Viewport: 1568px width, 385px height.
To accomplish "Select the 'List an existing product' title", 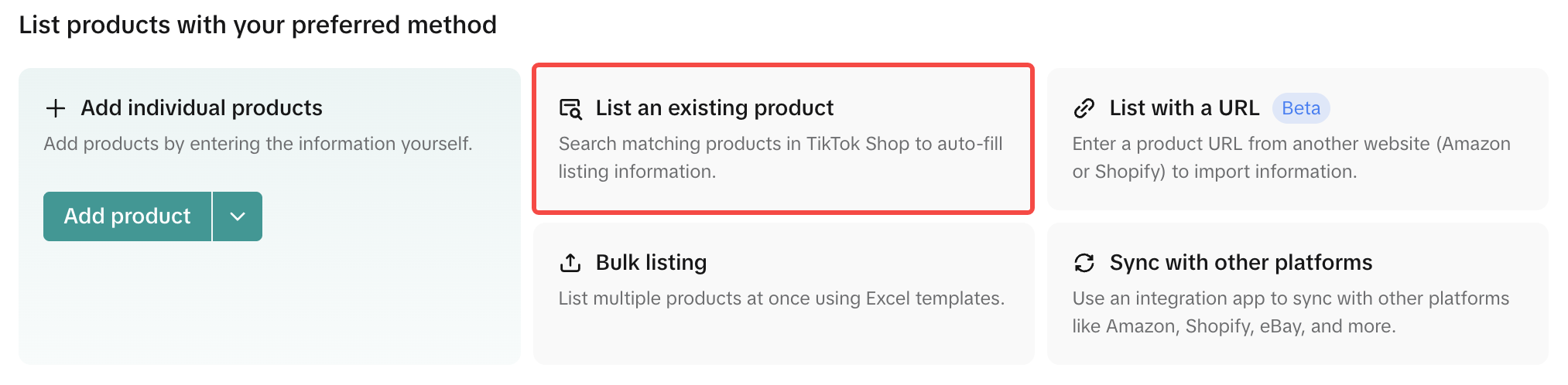I will click(x=714, y=108).
